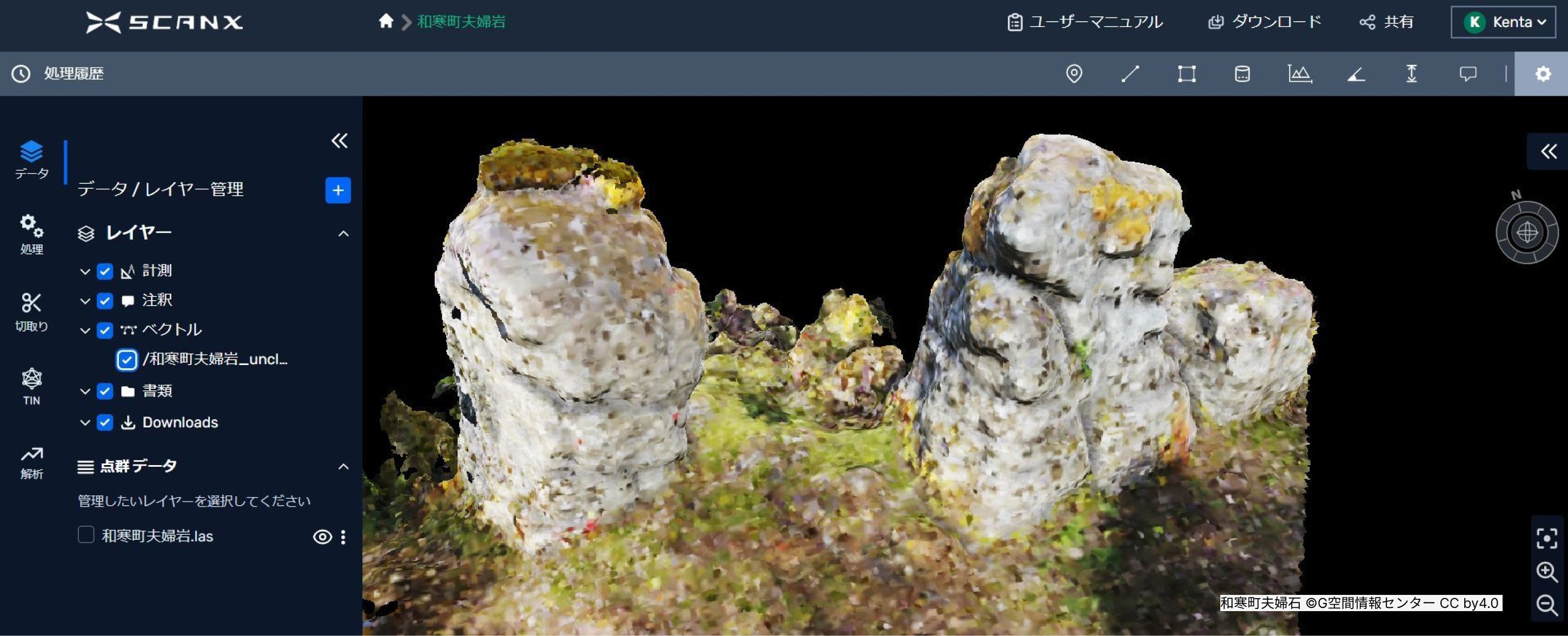The height and width of the screenshot is (636, 1568).
Task: Toggle visibility of the 注釈 layer
Action: point(105,300)
